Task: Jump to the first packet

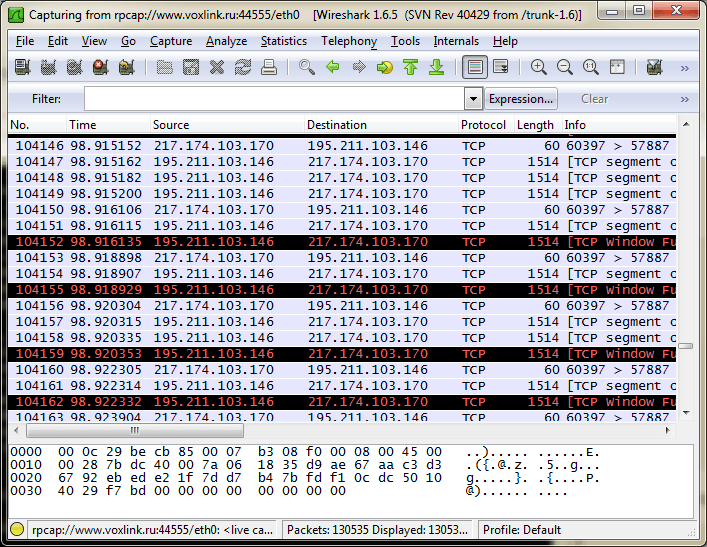Action: click(411, 67)
